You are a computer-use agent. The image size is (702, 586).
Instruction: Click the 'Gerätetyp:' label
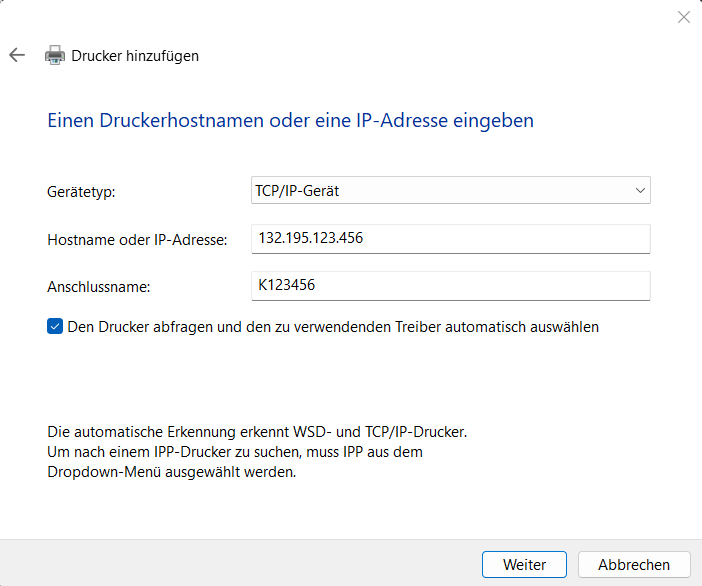[82, 191]
